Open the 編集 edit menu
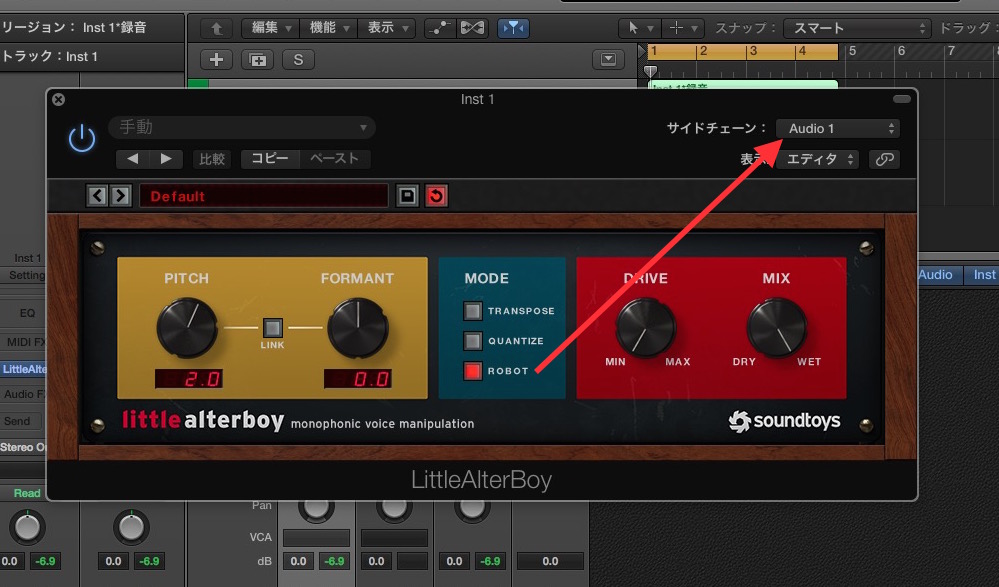Viewport: 999px width, 587px height. pos(271,28)
